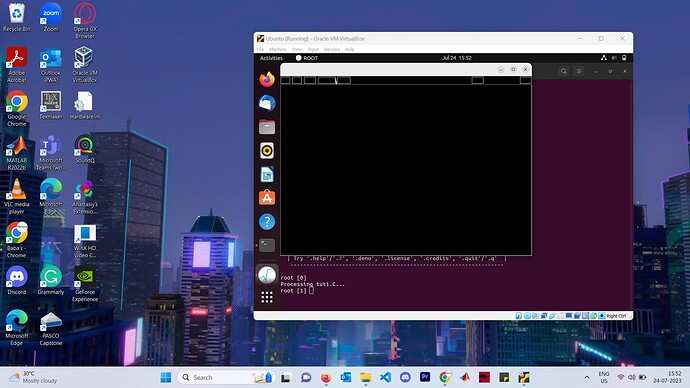Click VirtualBox audio status icon

click(x=536, y=316)
